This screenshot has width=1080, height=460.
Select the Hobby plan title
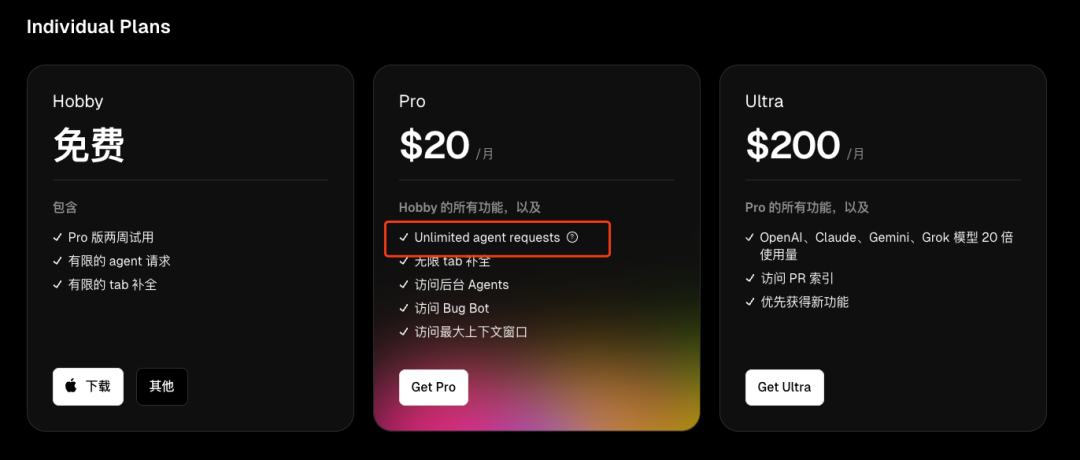(x=78, y=101)
